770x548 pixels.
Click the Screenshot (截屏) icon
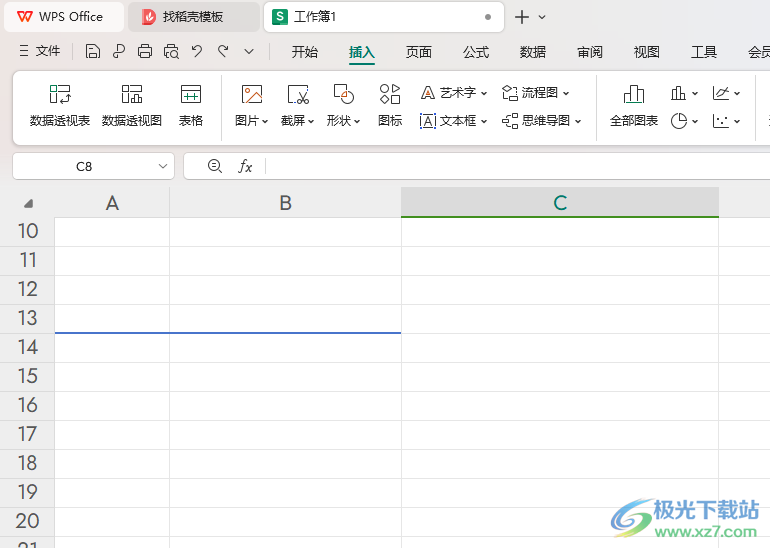pyautogui.click(x=298, y=94)
